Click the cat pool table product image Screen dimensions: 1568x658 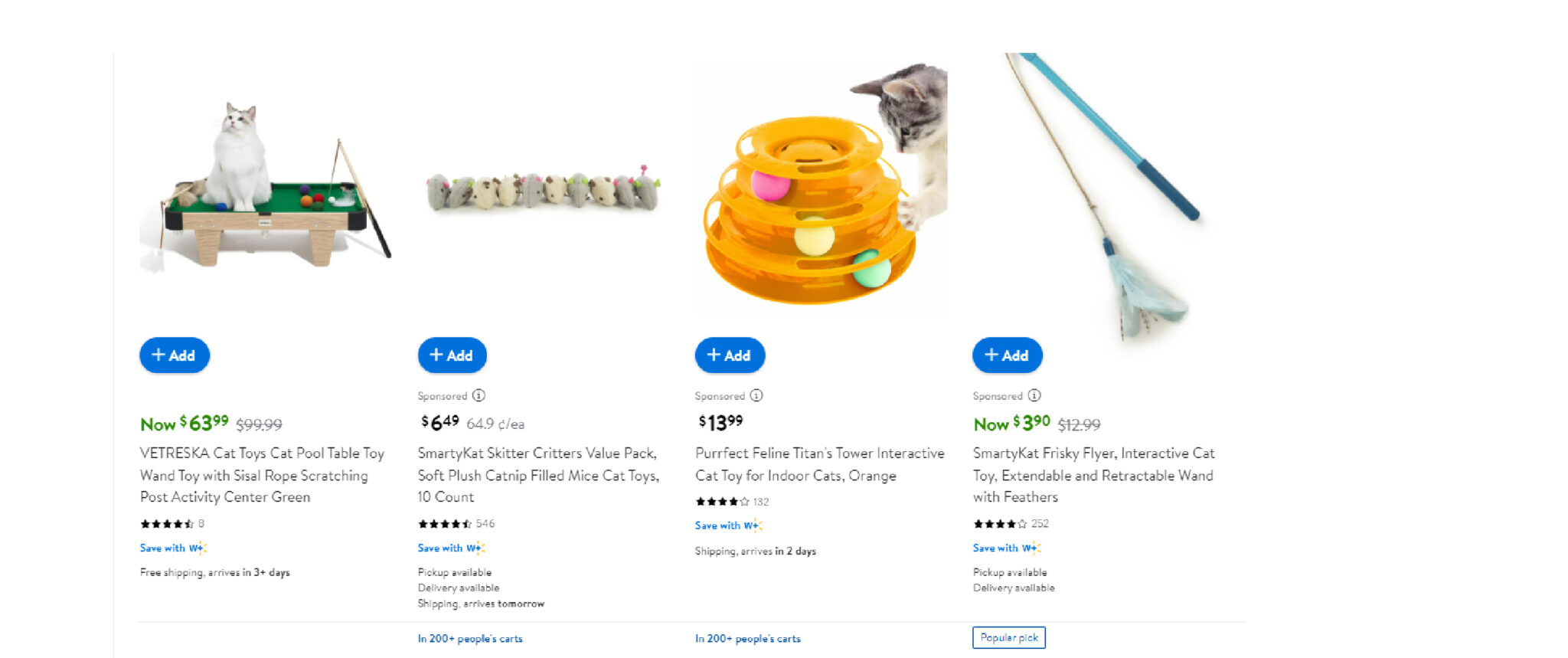point(265,185)
